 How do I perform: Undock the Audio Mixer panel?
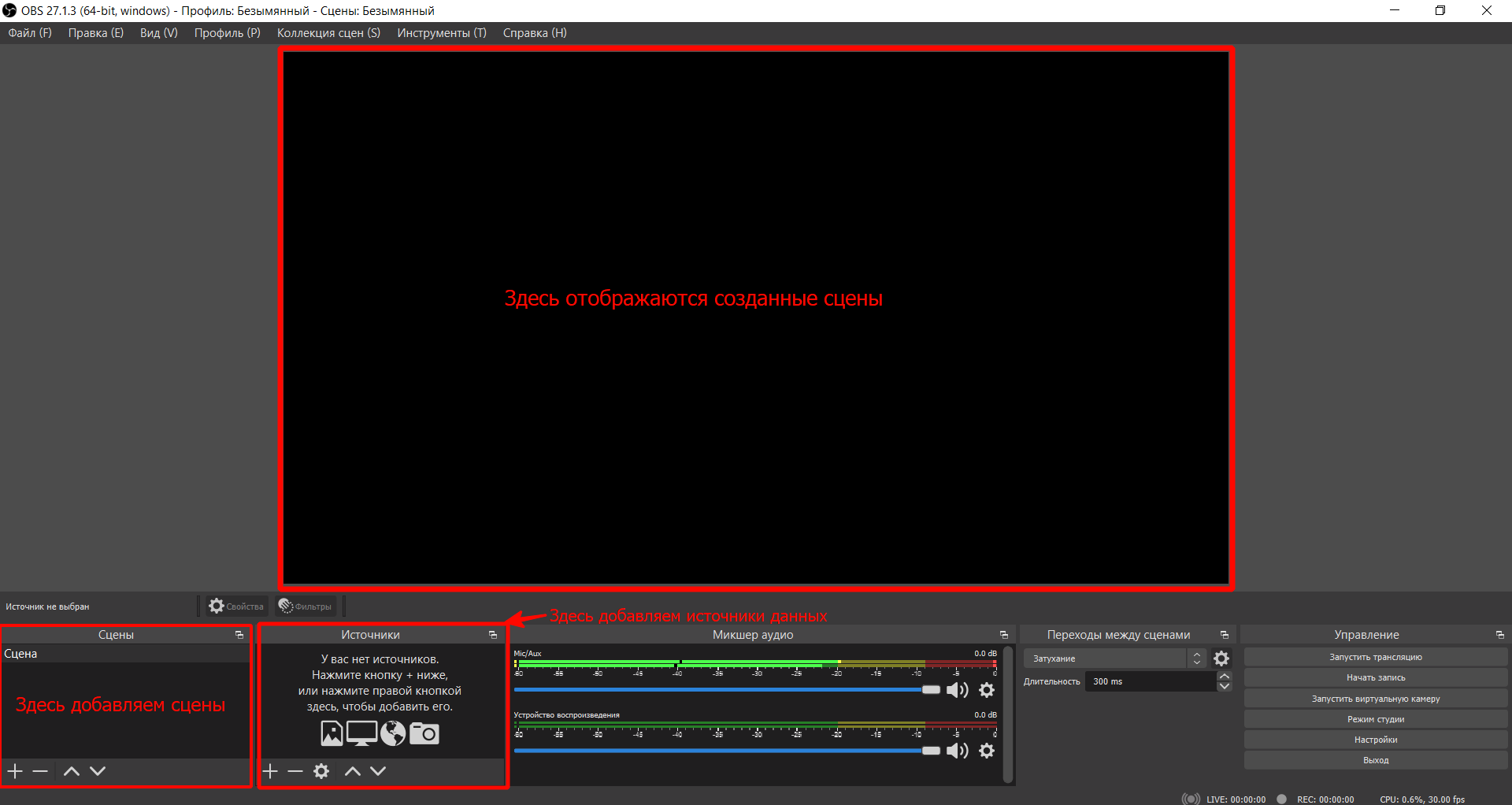click(x=1003, y=635)
